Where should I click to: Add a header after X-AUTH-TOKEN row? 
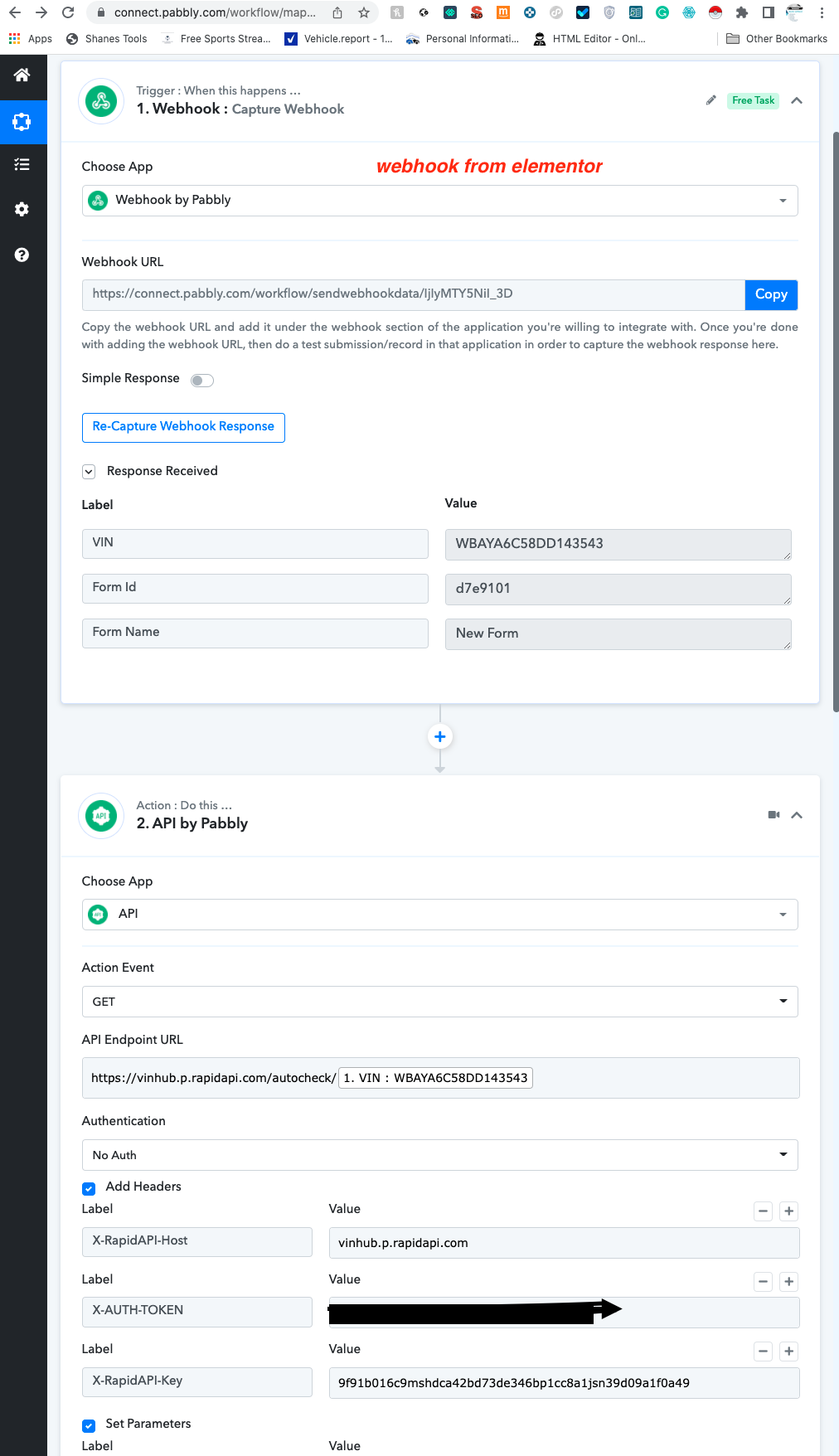tap(789, 1282)
